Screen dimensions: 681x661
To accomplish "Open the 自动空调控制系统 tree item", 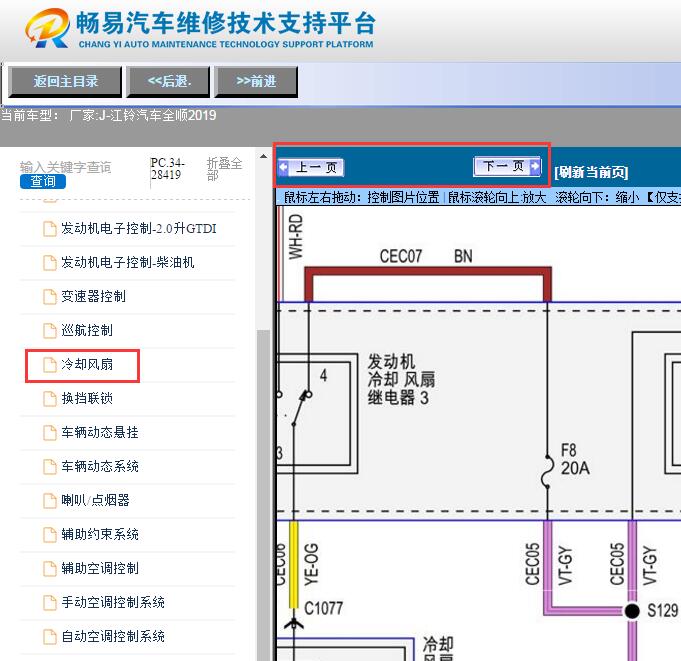I will [x=113, y=636].
